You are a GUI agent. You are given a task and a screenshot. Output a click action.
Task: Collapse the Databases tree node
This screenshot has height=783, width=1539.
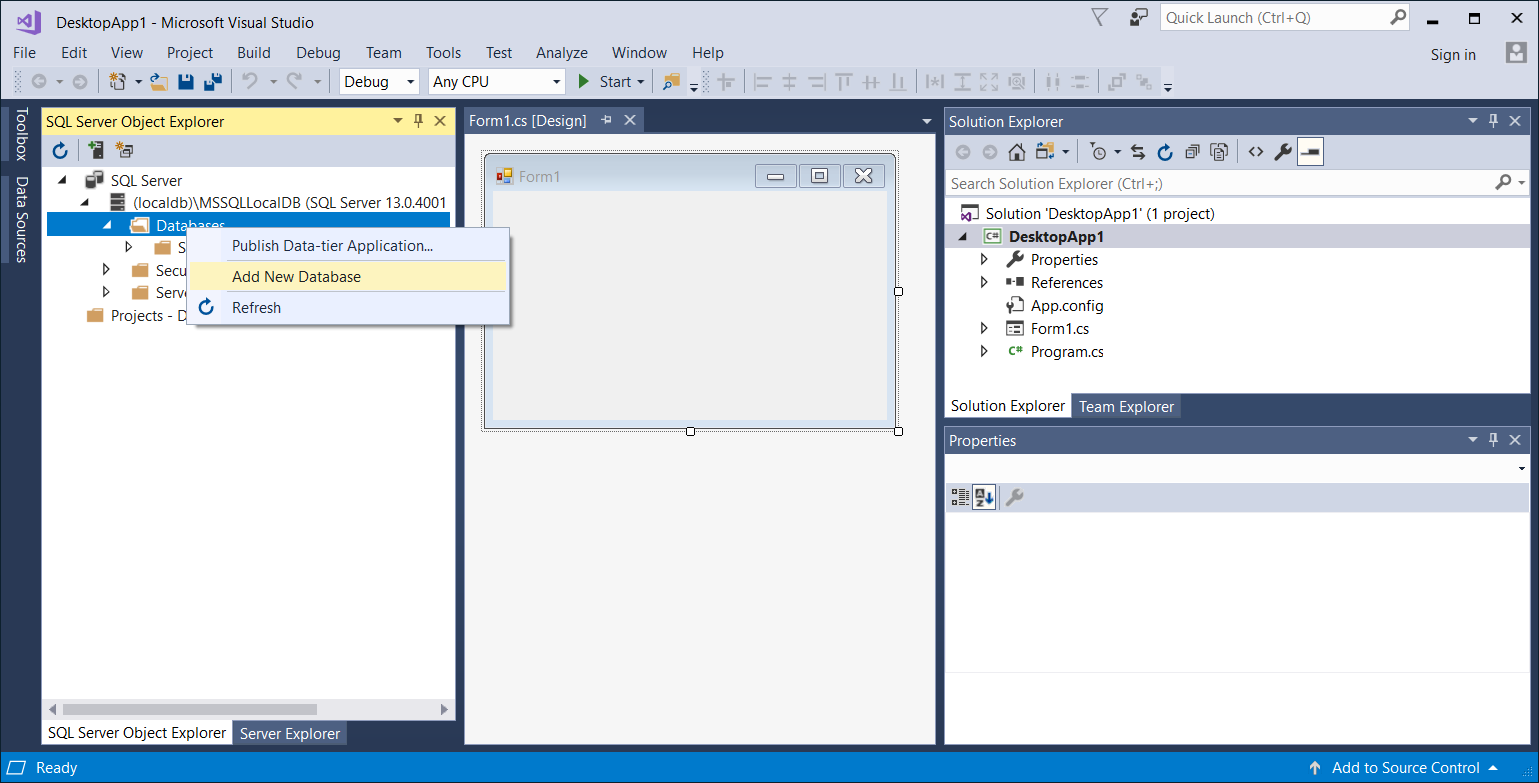pyautogui.click(x=108, y=224)
